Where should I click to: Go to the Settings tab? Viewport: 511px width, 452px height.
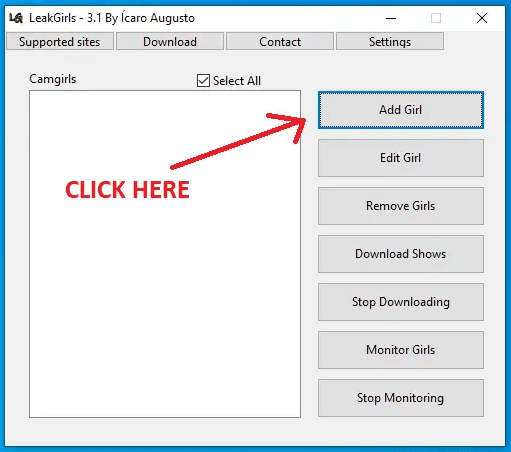390,41
